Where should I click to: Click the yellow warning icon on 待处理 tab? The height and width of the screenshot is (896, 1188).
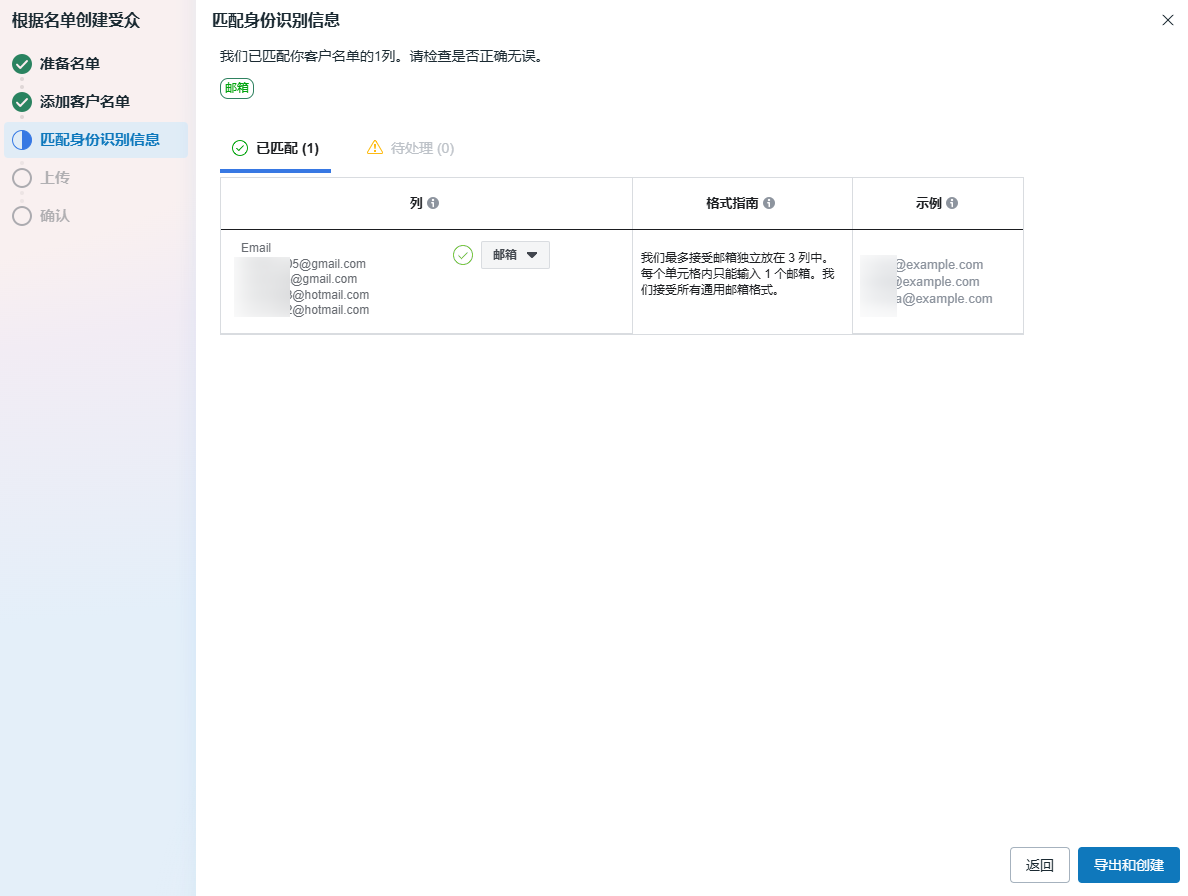375,148
